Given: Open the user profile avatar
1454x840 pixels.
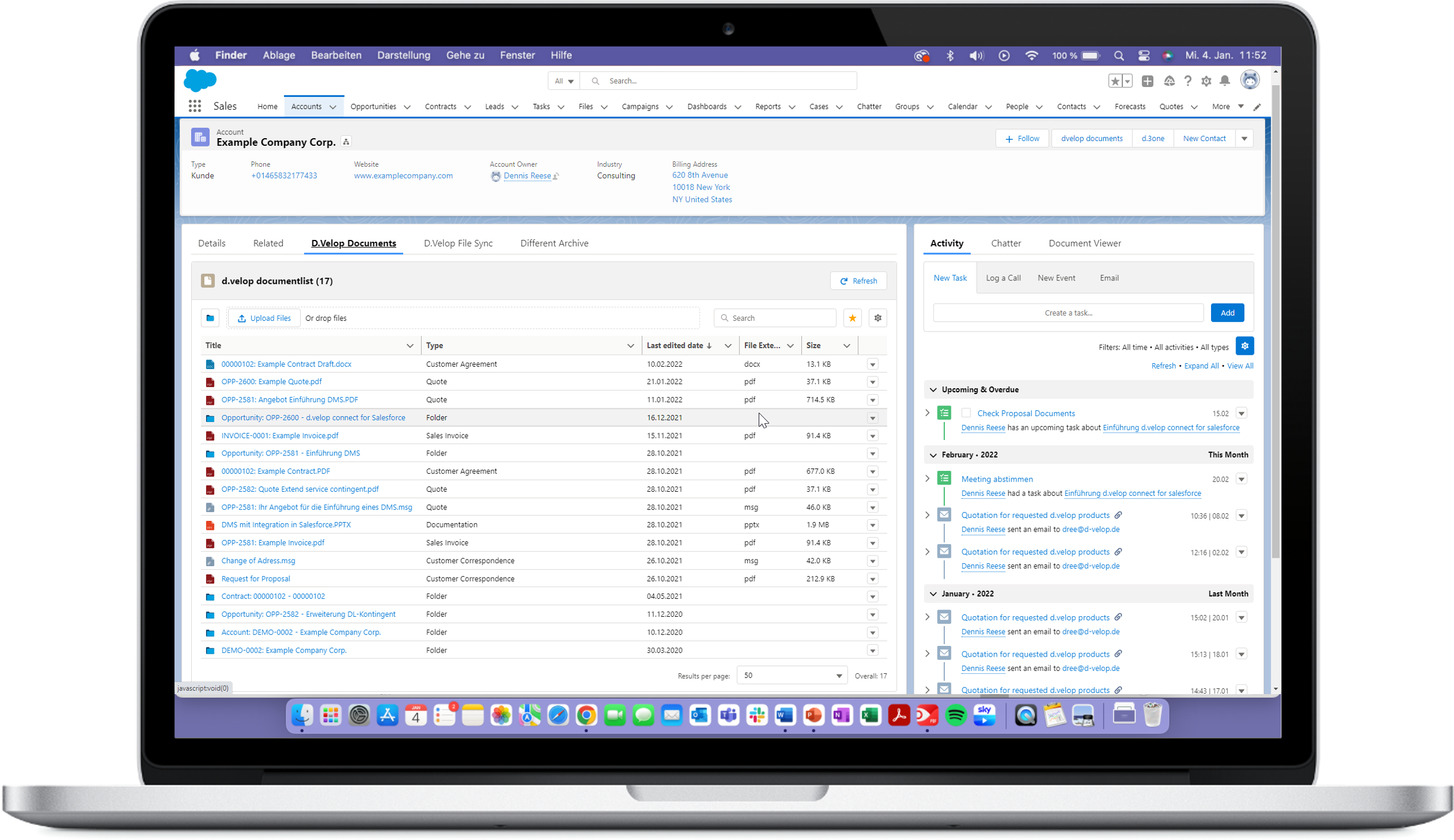Looking at the screenshot, I should 1250,80.
